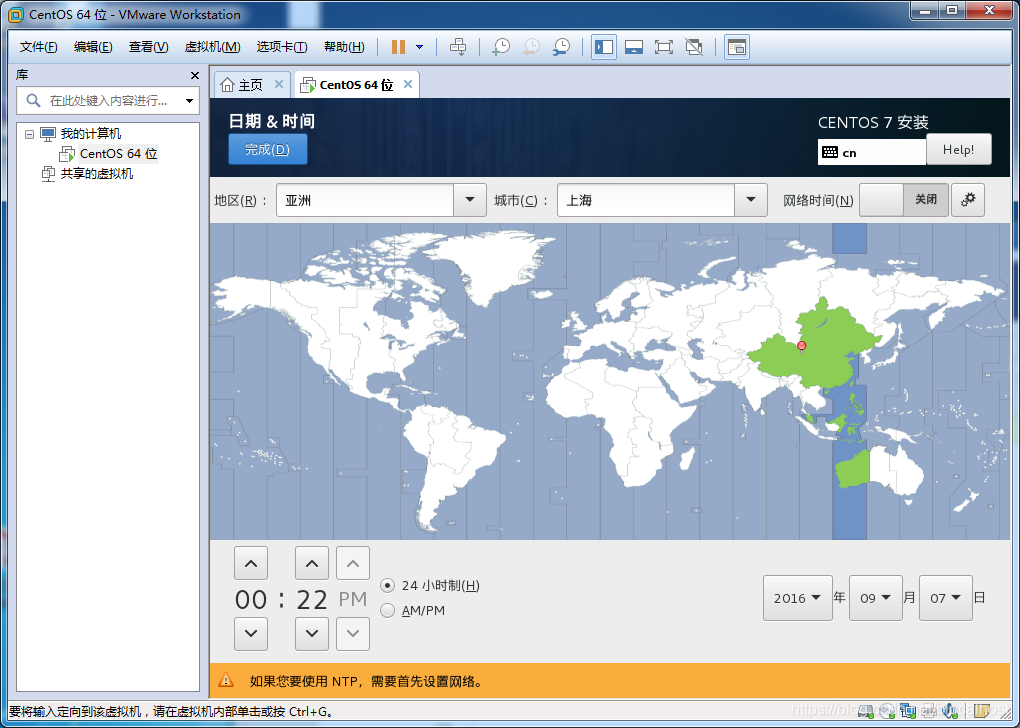Toggle the library sidebar view icon
1020x728 pixels.
[x=604, y=47]
